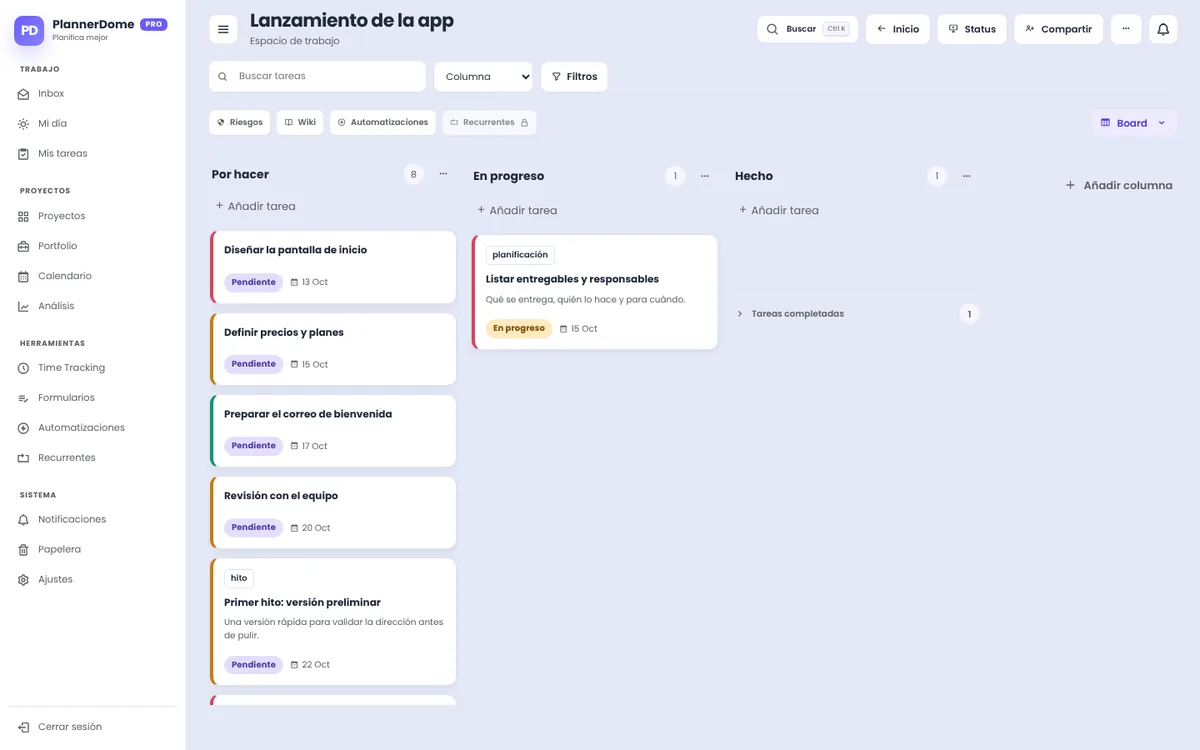Image resolution: width=1200 pixels, height=750 pixels.
Task: Add a task in En progreso column
Action: [x=517, y=210]
